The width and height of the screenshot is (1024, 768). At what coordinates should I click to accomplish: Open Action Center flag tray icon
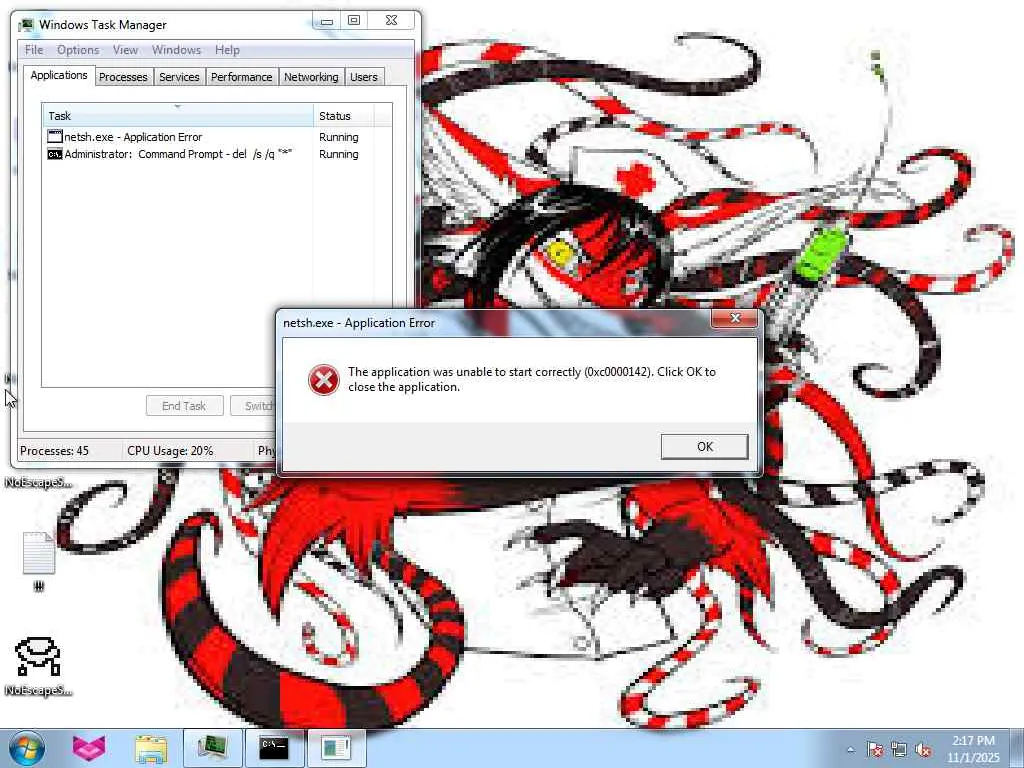875,750
